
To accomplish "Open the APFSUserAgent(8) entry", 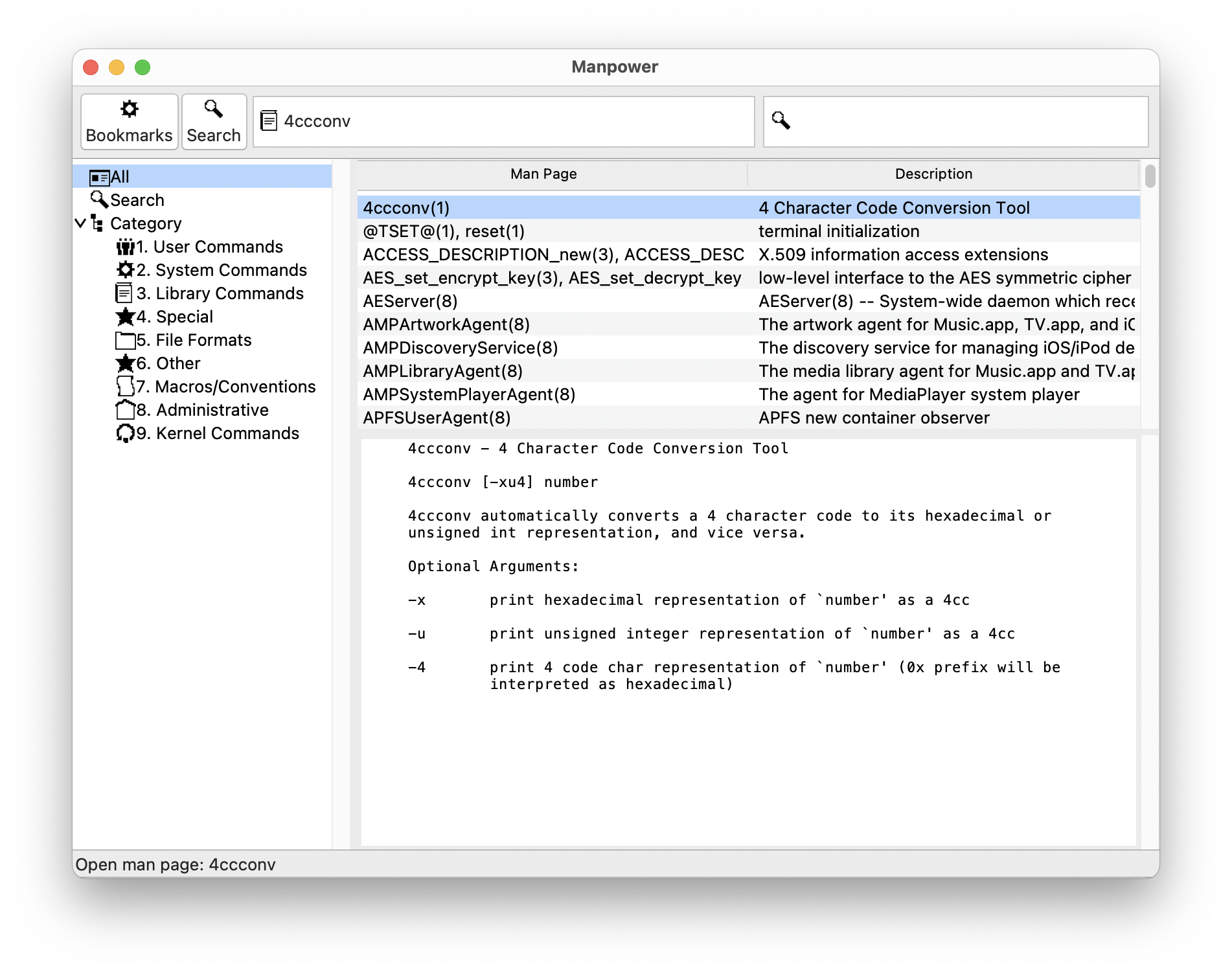I will [437, 418].
